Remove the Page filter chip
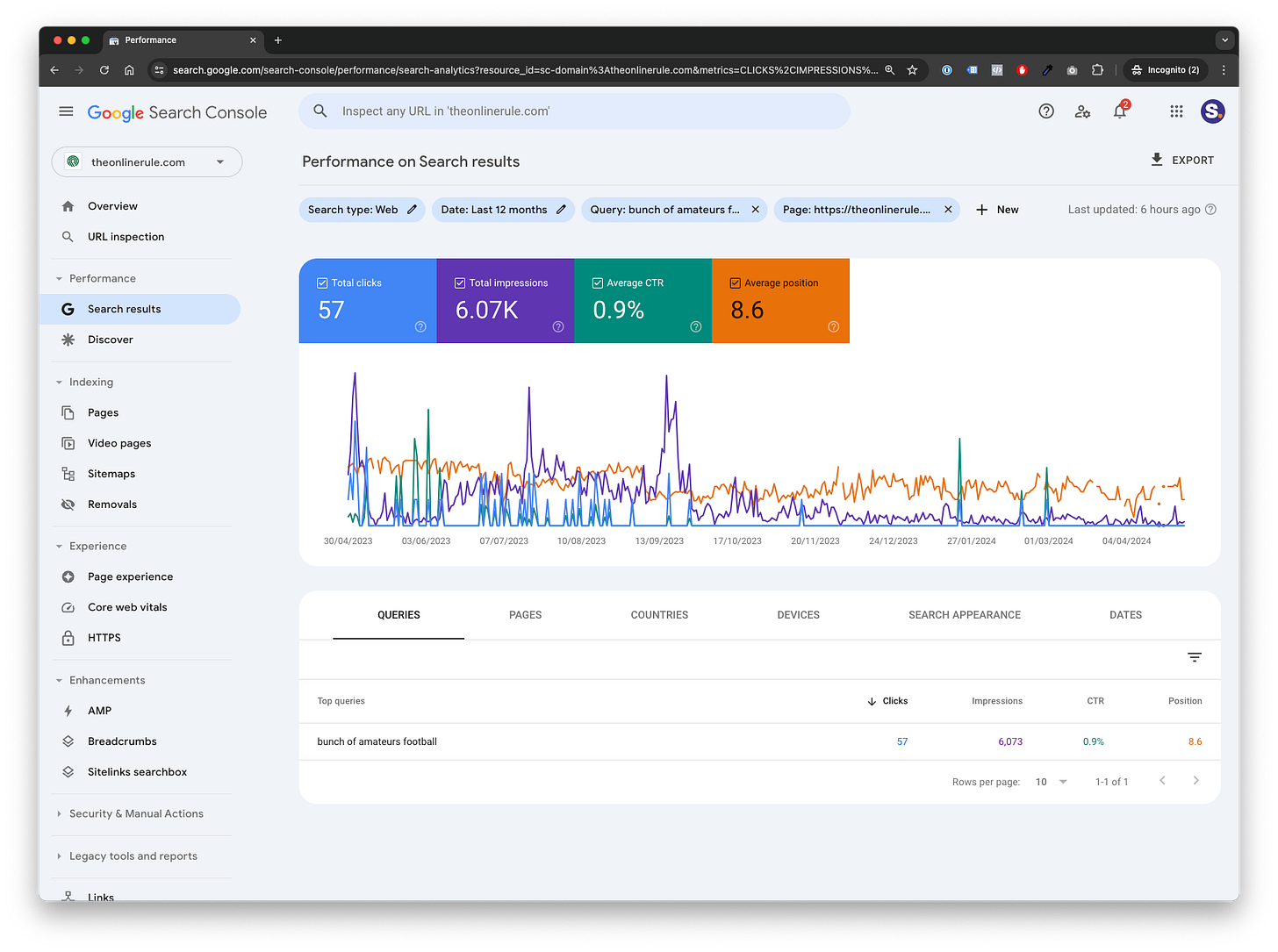The height and width of the screenshot is (952, 1278). (948, 210)
